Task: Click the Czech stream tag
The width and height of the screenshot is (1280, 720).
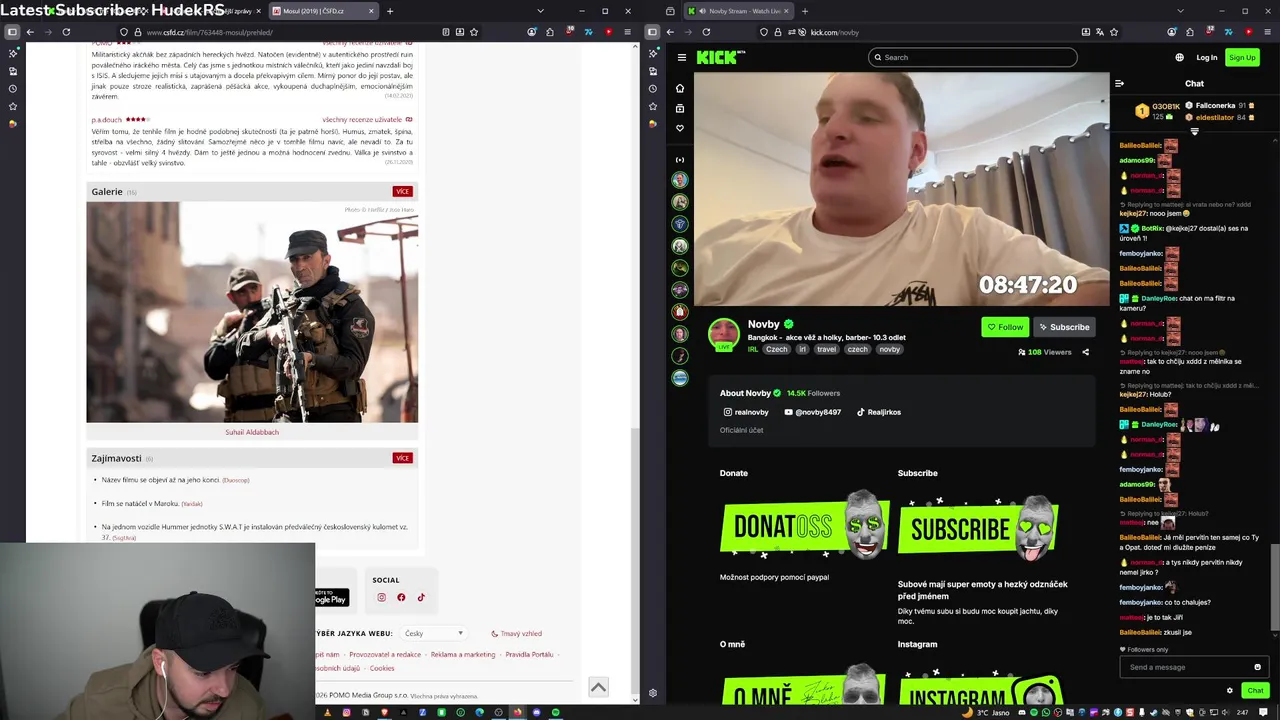Action: [777, 349]
